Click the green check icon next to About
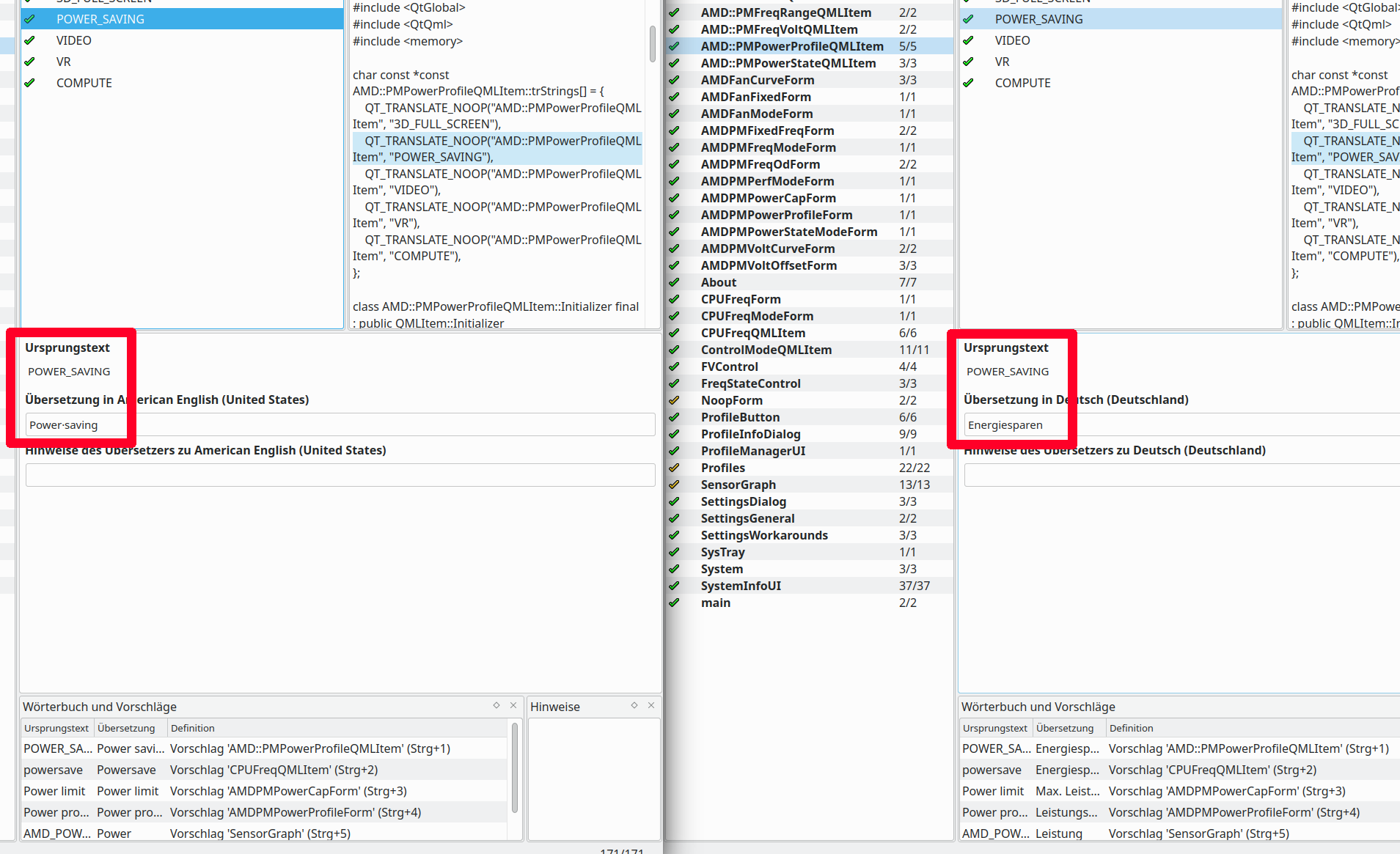Image resolution: width=1400 pixels, height=854 pixels. (x=674, y=282)
